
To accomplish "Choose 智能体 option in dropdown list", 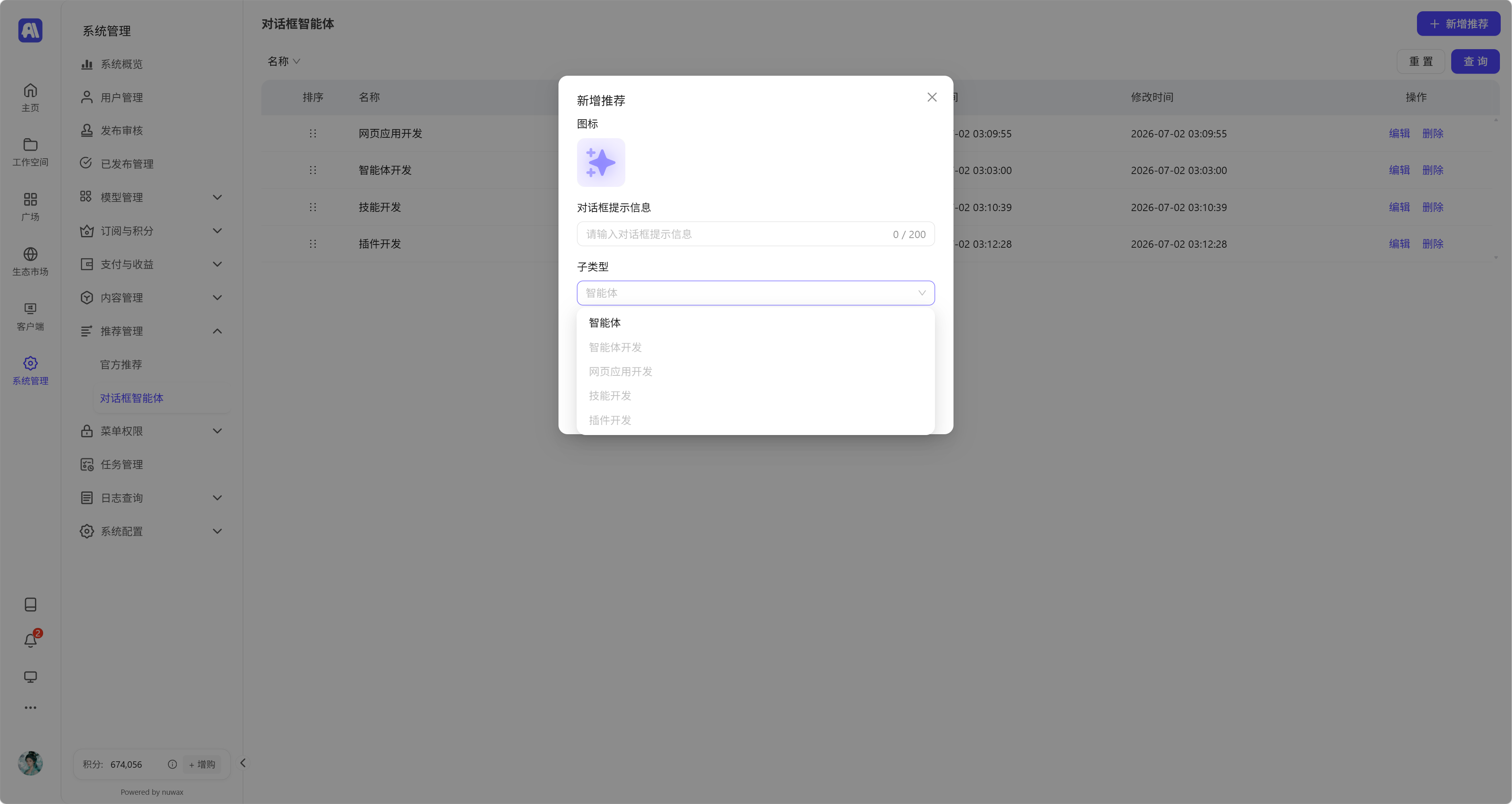I will coord(755,323).
